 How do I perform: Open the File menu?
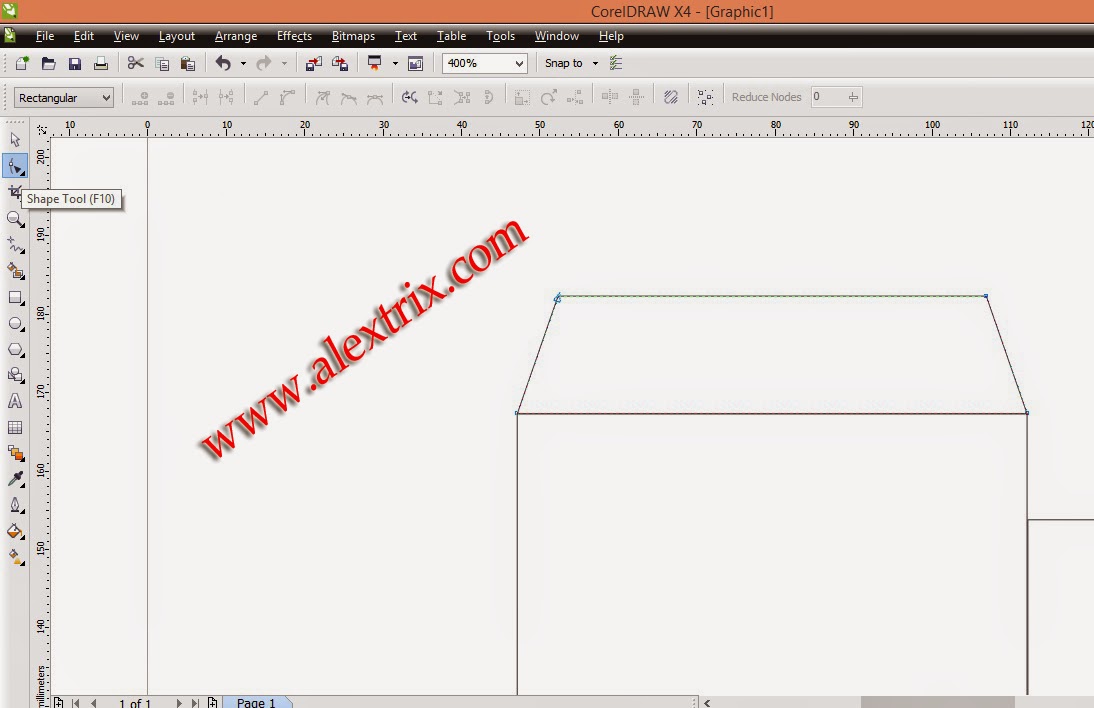pos(45,36)
